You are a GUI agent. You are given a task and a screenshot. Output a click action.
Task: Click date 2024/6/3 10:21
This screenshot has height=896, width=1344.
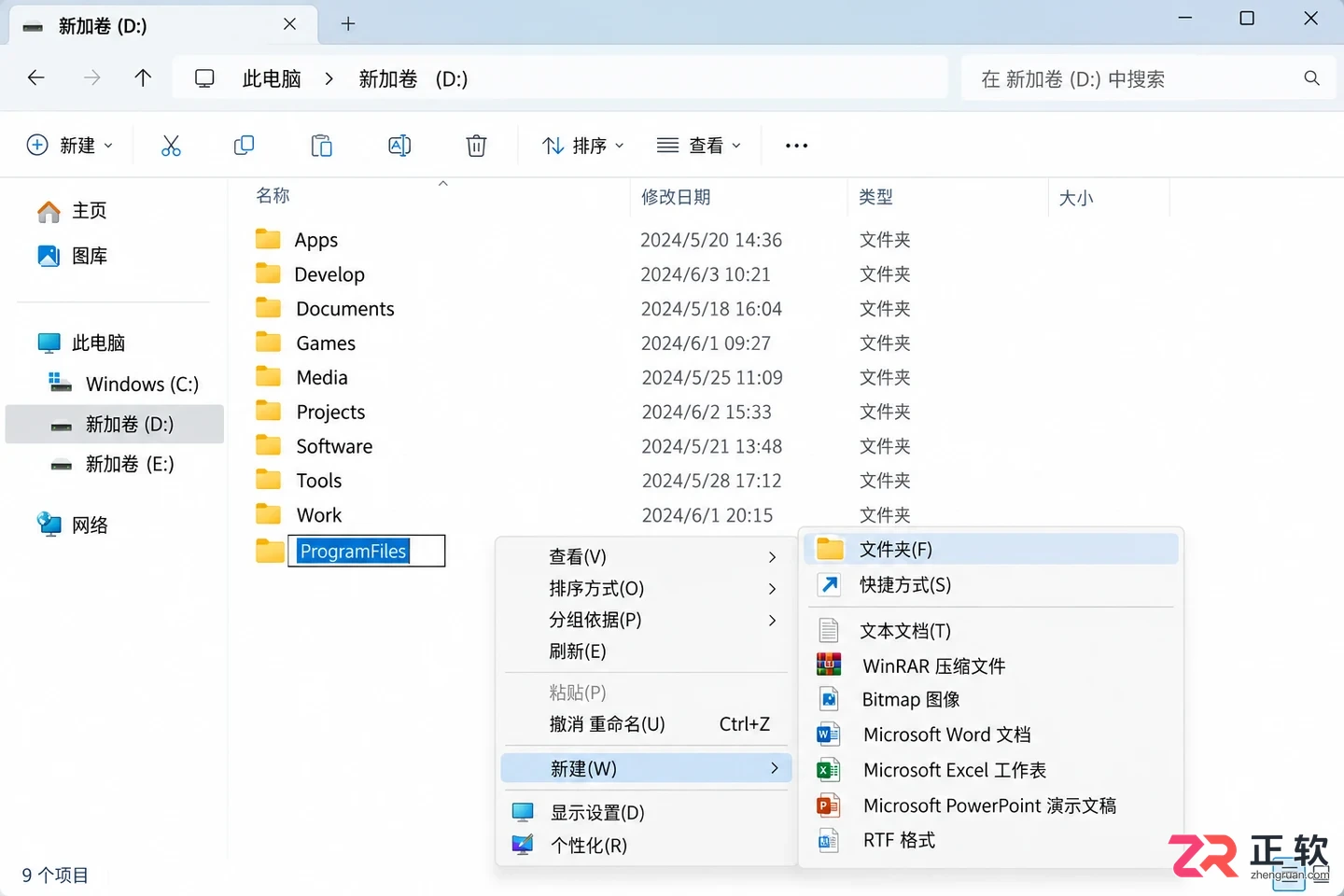click(x=706, y=274)
